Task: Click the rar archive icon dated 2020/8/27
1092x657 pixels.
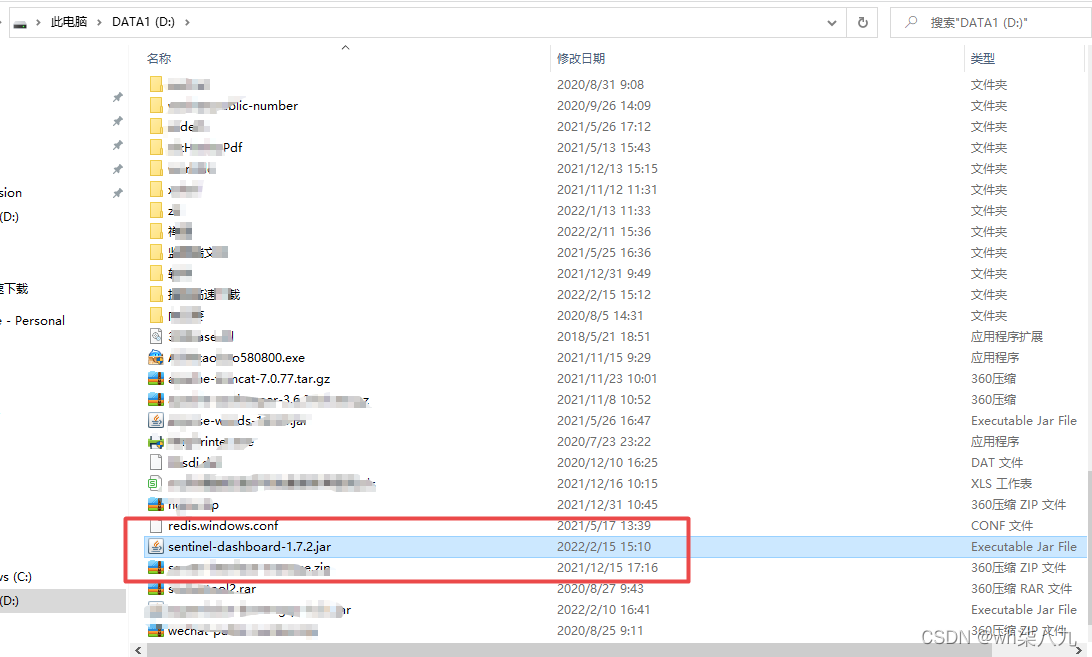Action: [156, 589]
